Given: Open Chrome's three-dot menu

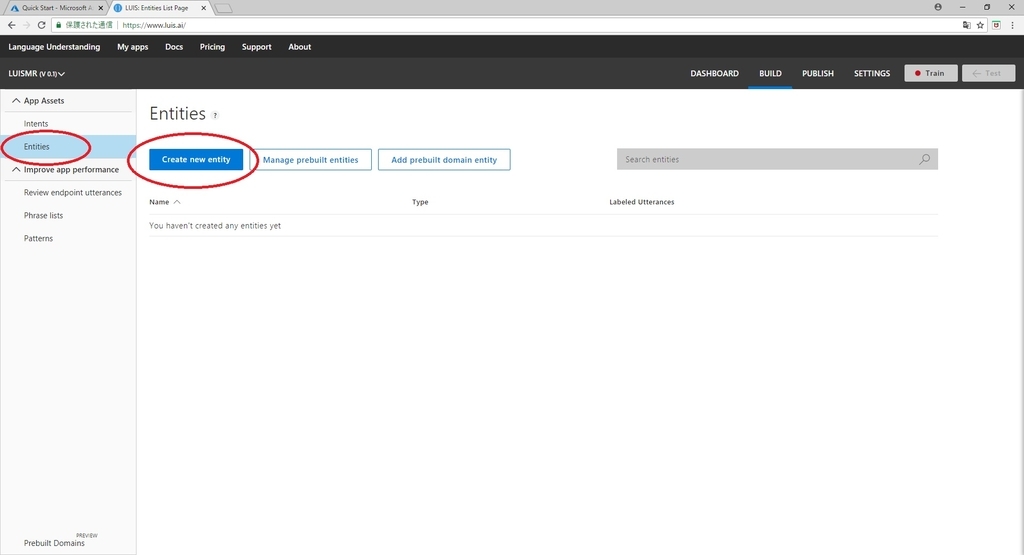Looking at the screenshot, I should click(x=1012, y=25).
